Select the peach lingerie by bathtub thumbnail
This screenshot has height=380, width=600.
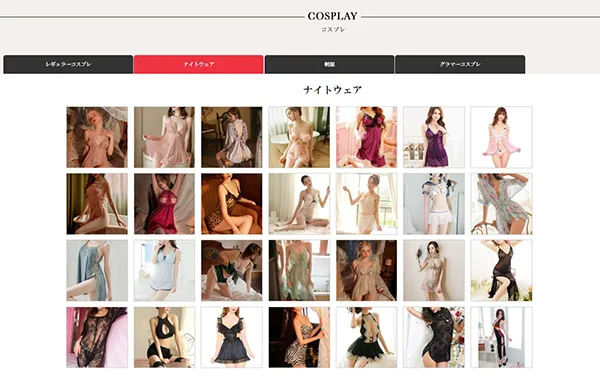pos(299,137)
